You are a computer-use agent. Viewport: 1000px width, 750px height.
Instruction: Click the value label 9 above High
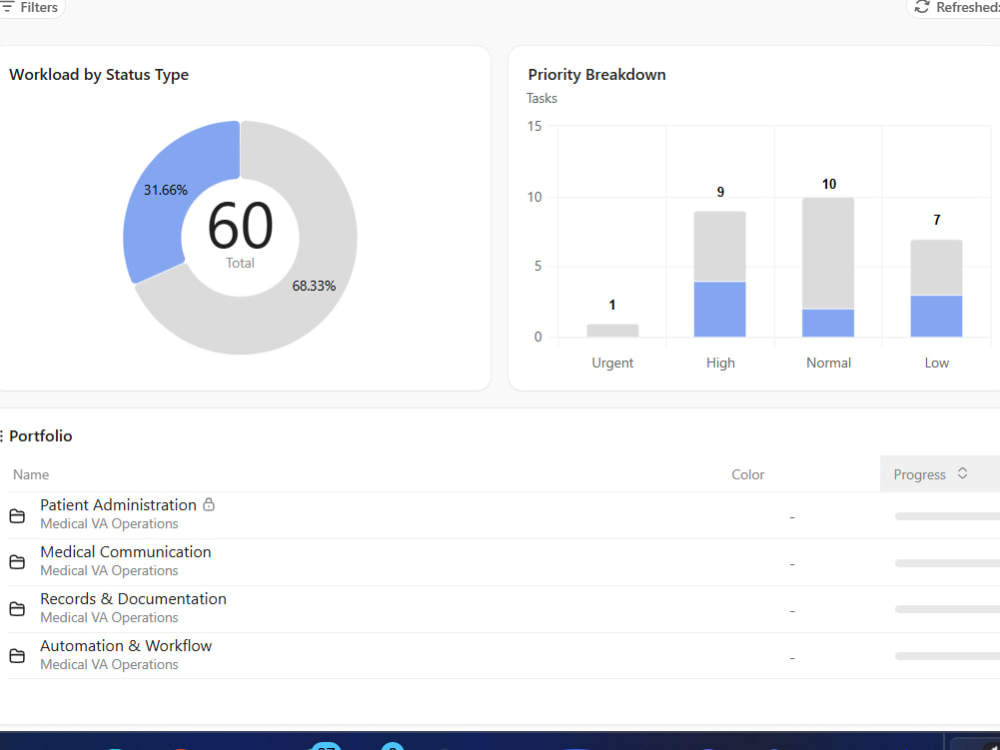click(x=720, y=192)
